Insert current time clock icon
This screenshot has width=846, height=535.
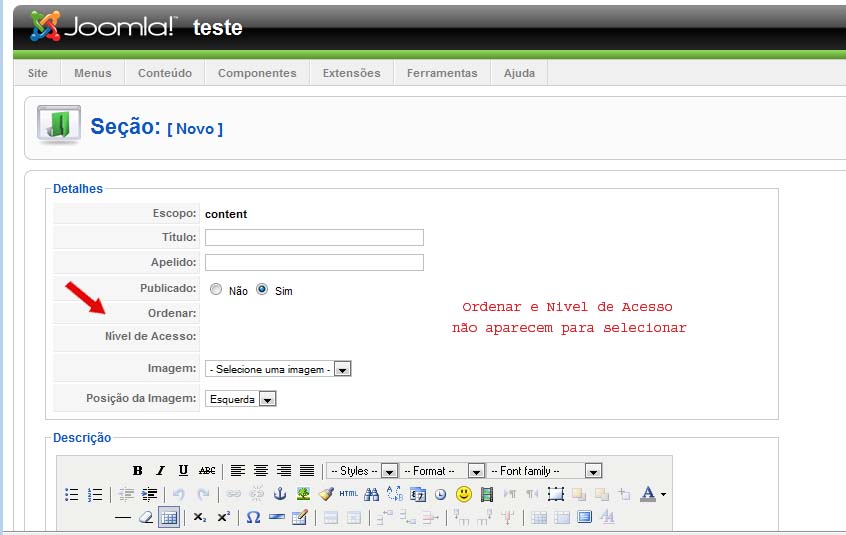coord(441,494)
